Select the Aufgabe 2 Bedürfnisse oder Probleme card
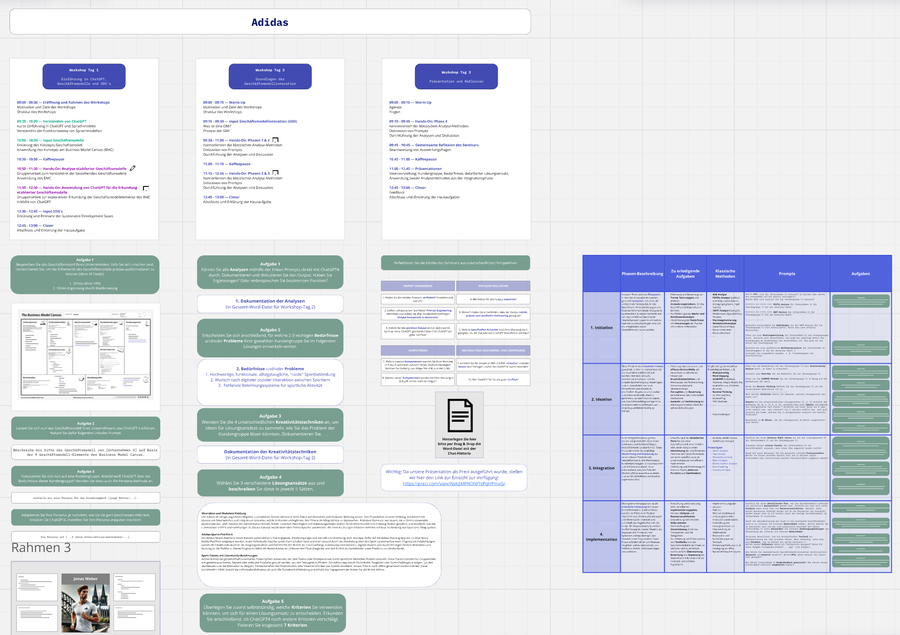Screen dimensions: 900x635 [x=270, y=338]
